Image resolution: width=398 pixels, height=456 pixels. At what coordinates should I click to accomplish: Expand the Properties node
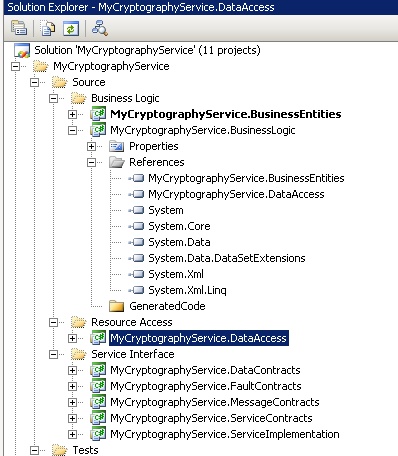coord(91,146)
